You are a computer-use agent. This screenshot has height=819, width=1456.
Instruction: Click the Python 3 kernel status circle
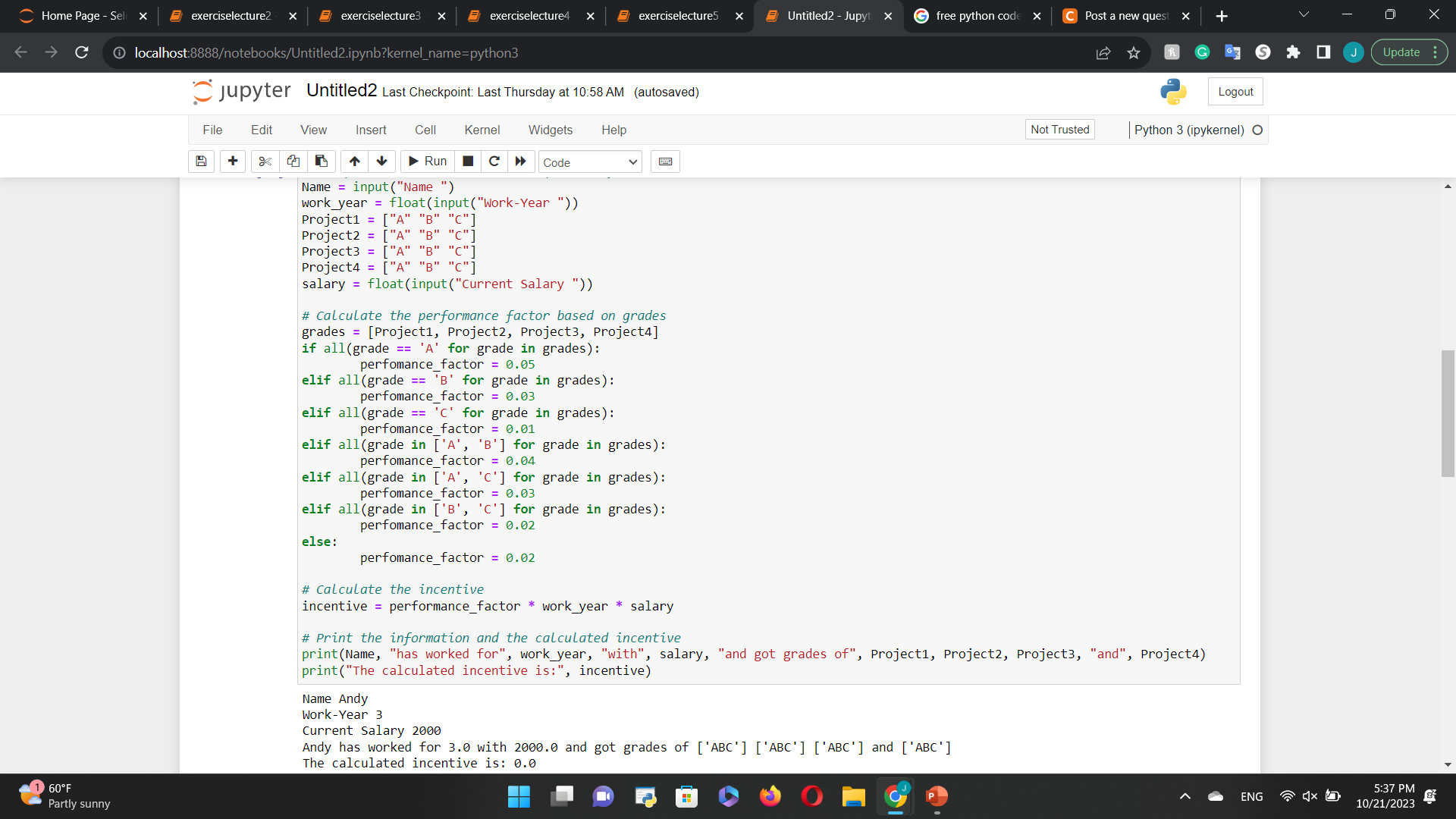click(x=1257, y=130)
